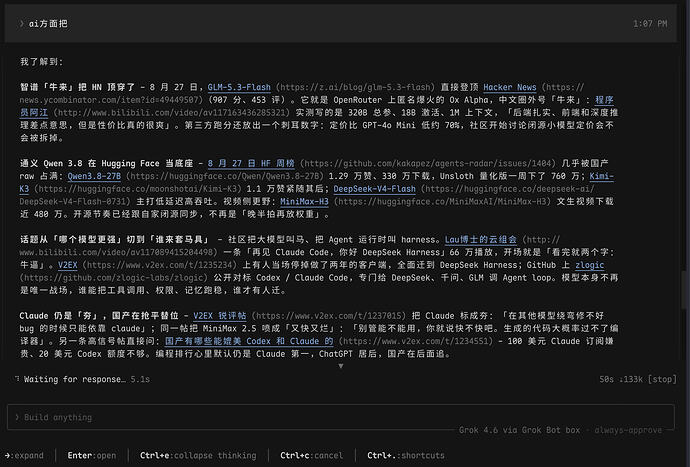This screenshot has width=690, height=467.
Task: Click the 通义 Qwen 3.8 在 Hugging Face 当底座 heading
Action: 106,163
